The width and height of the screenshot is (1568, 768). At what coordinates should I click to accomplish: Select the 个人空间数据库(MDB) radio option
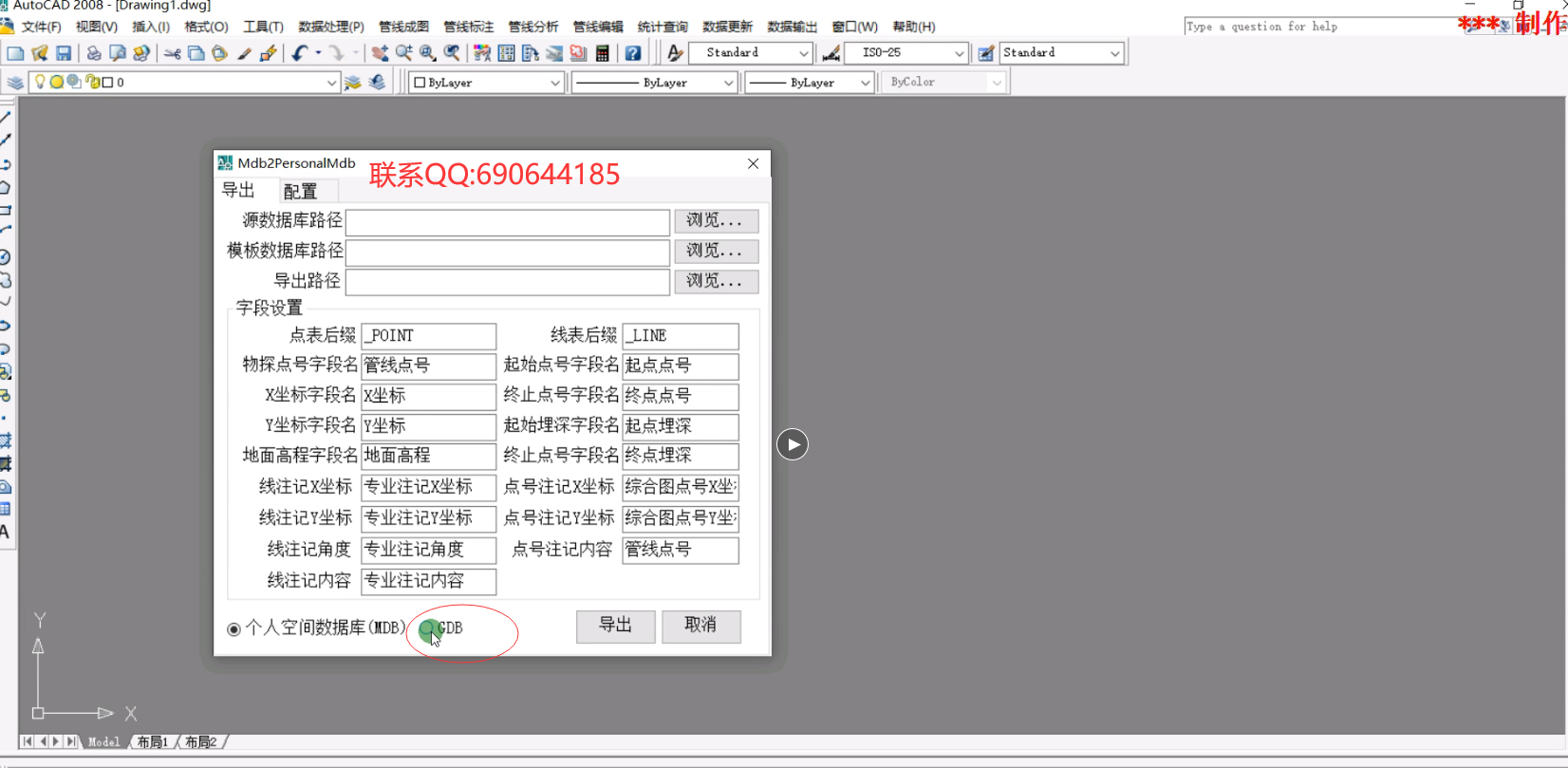pyautogui.click(x=233, y=629)
